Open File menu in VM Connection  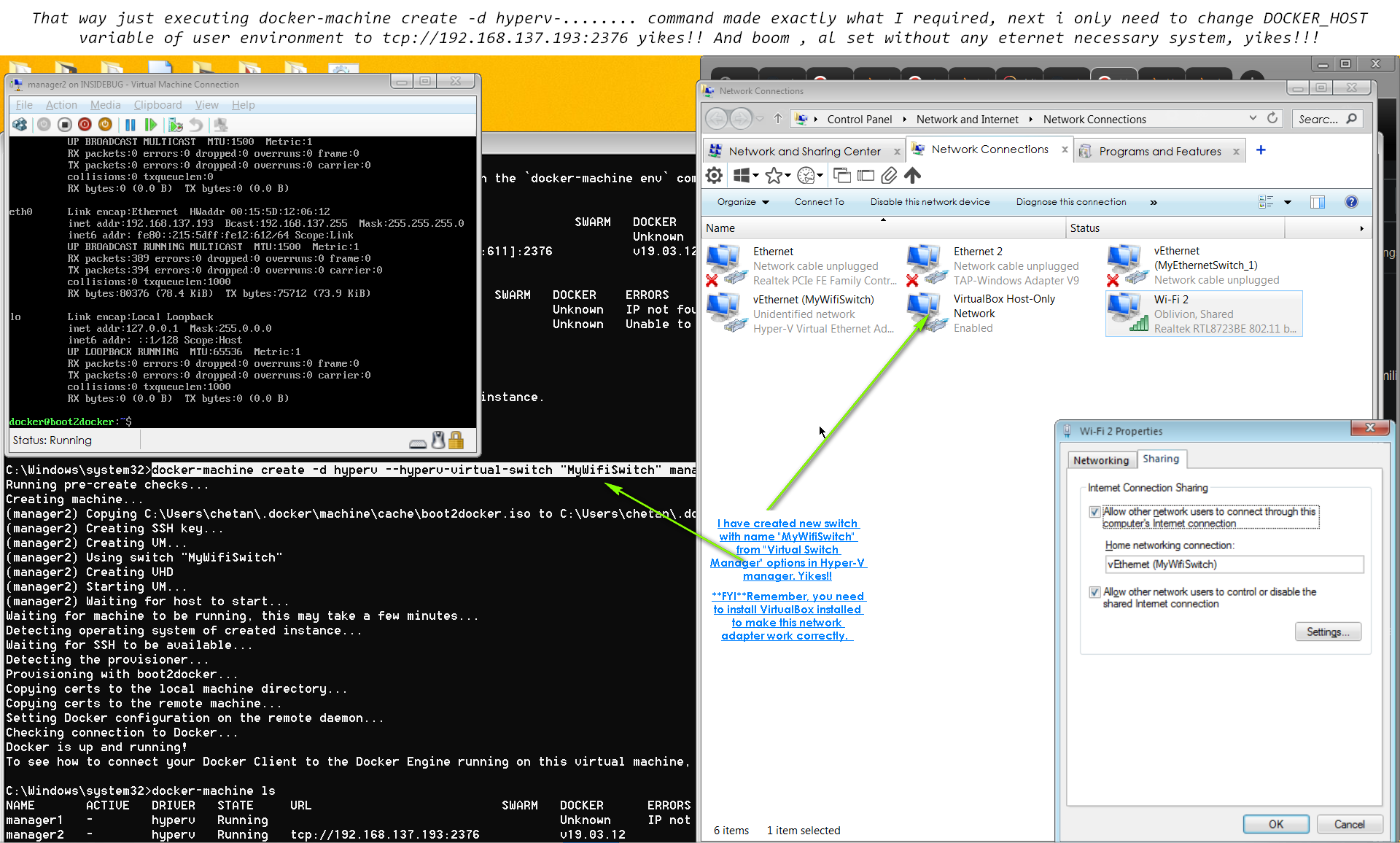click(x=24, y=105)
